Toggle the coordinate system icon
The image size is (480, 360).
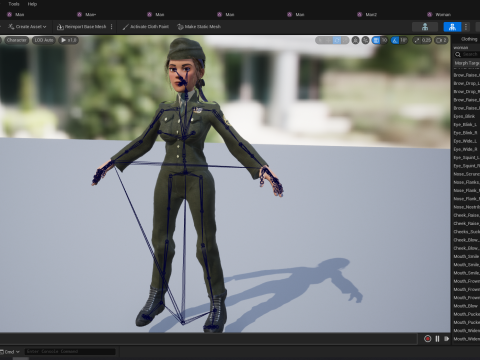[356, 40]
